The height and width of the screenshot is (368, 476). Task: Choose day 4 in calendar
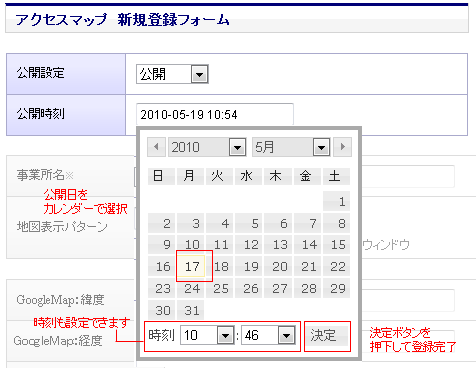tap(220, 223)
